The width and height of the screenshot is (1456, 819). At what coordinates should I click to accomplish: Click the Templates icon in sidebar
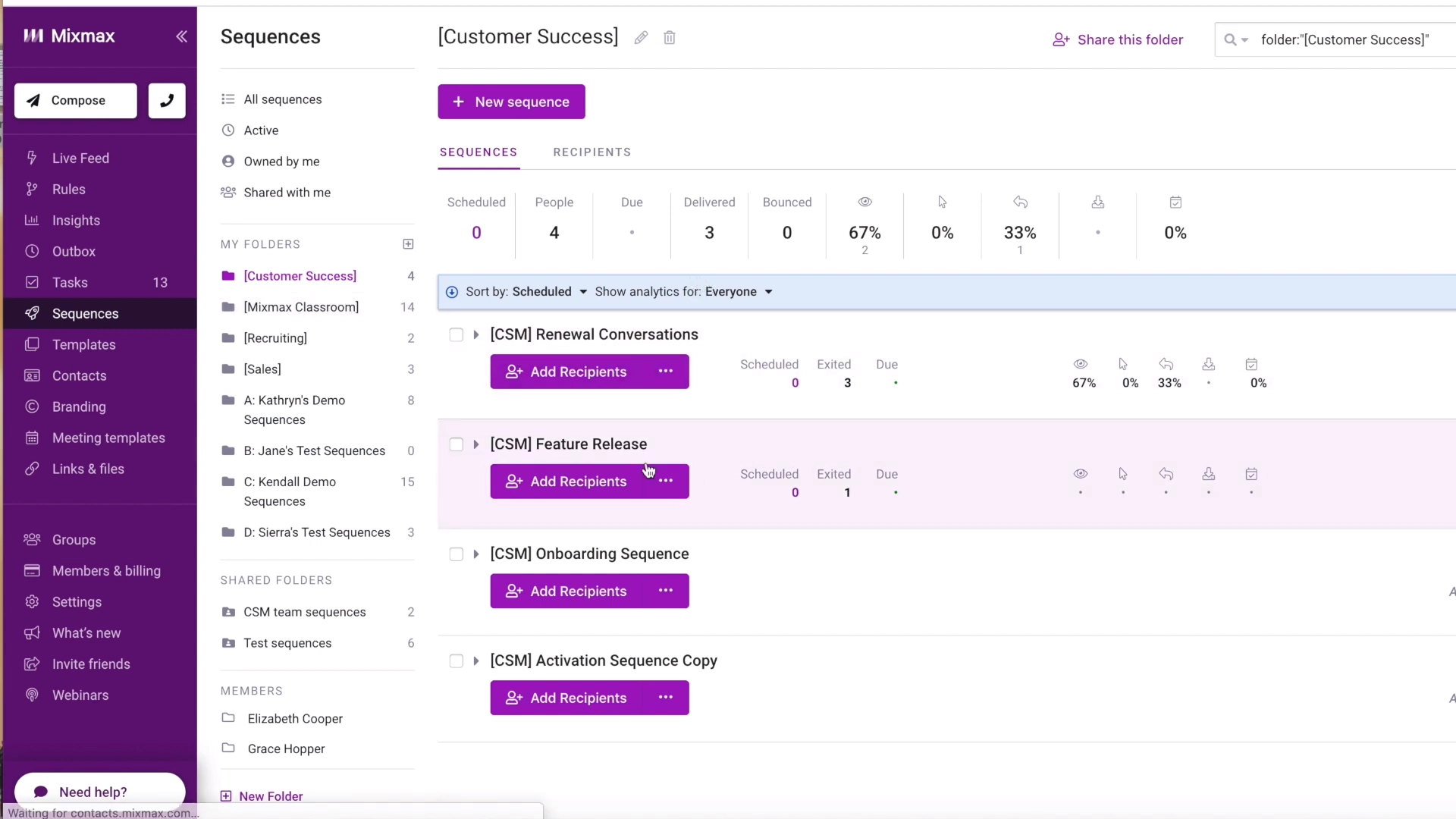click(32, 344)
